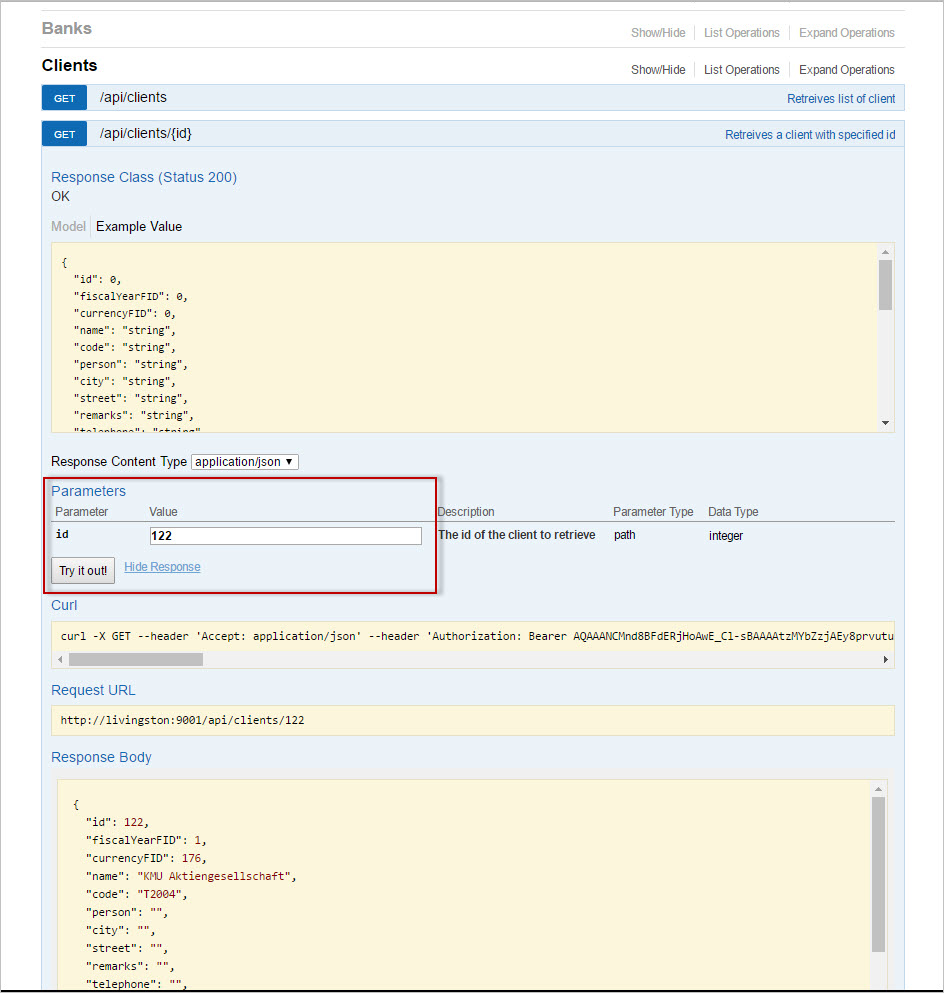Screen dimensions: 944x993
Task: Click scroll-left arrow in Curl box
Action: (61, 660)
